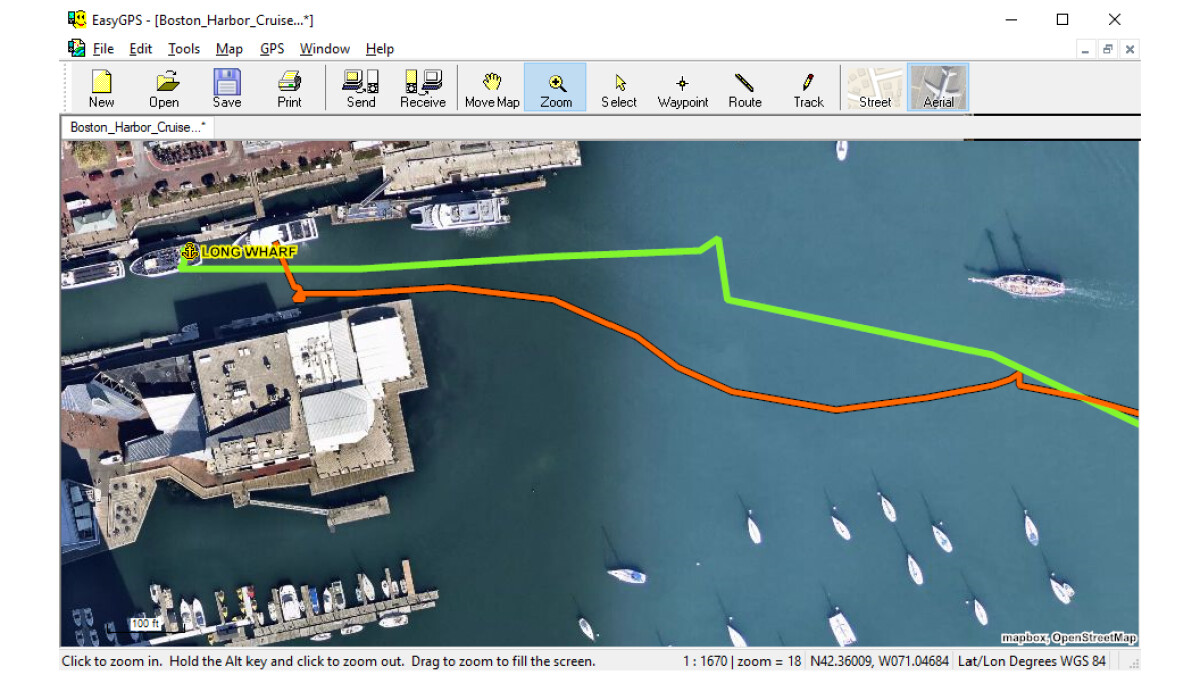Open a file with the Open icon
Viewport: 1200px width, 675px height.
164,88
